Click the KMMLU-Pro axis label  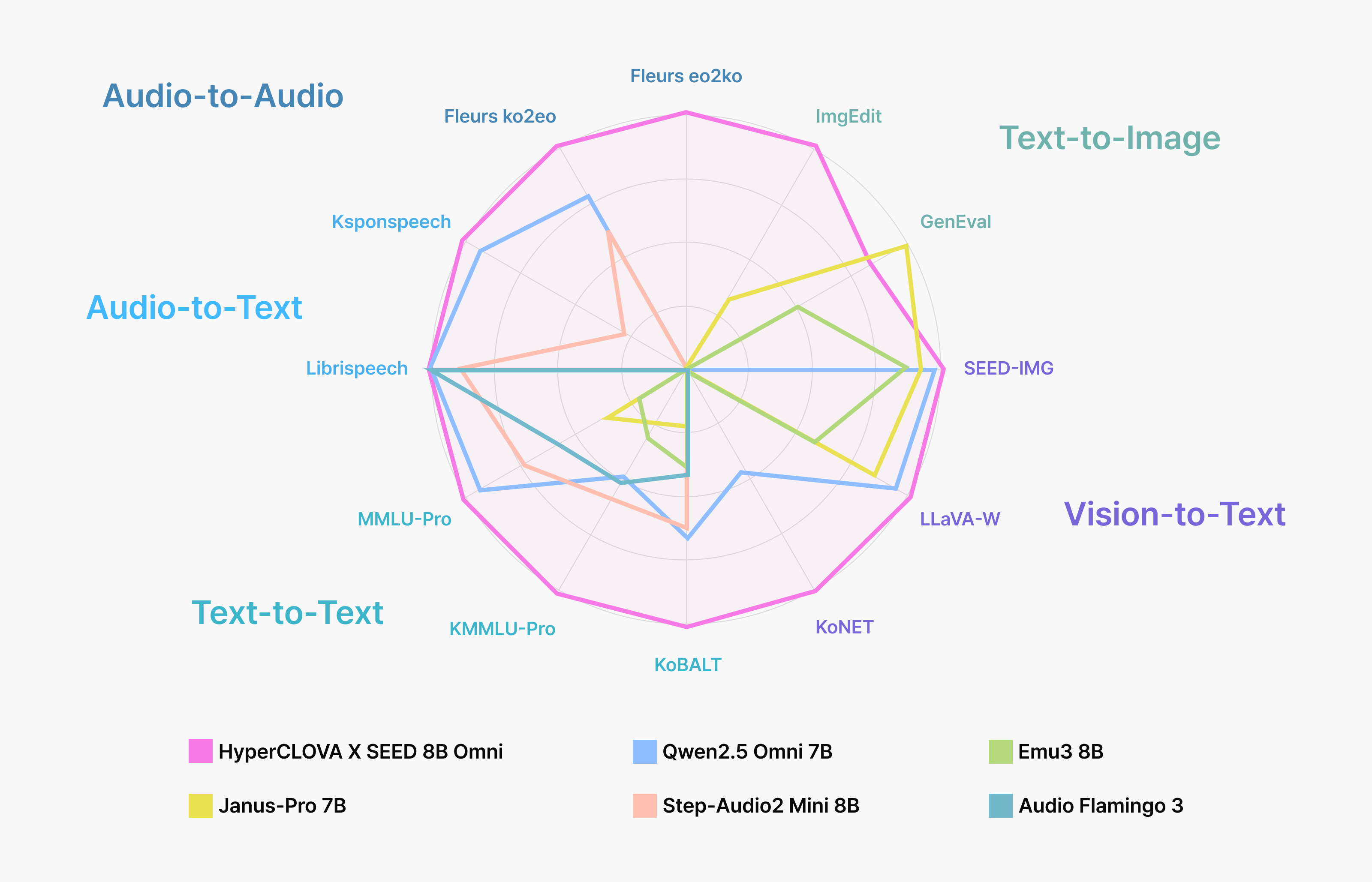502,628
